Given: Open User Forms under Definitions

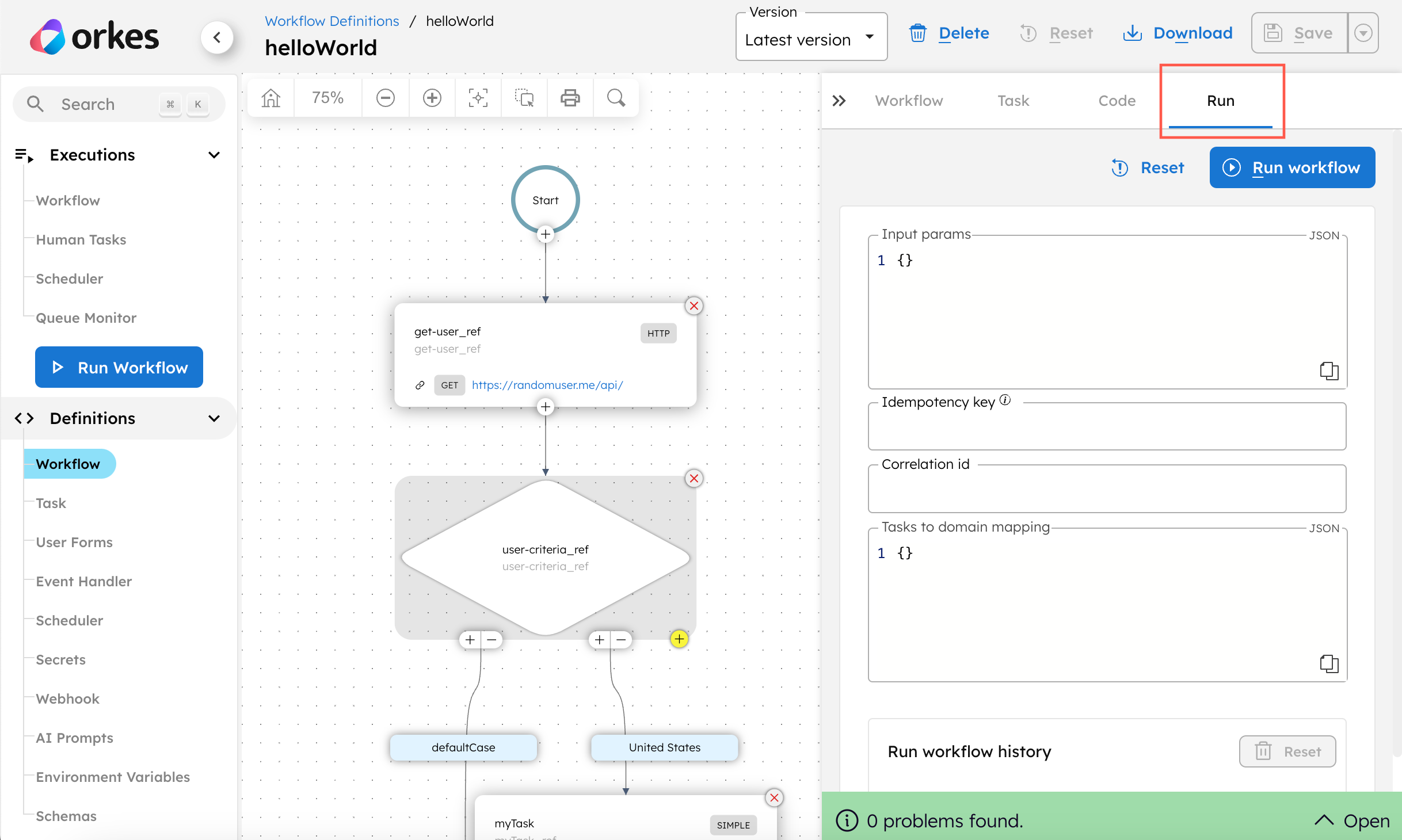Looking at the screenshot, I should (x=74, y=542).
